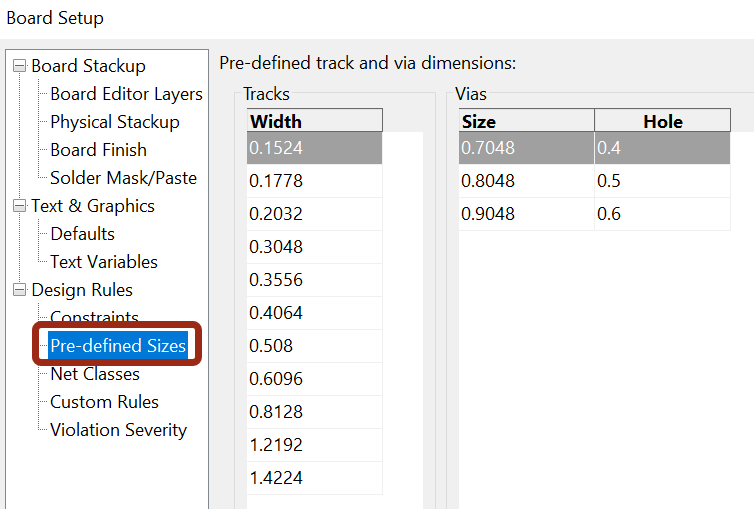Select track width 1.4224

tap(314, 478)
